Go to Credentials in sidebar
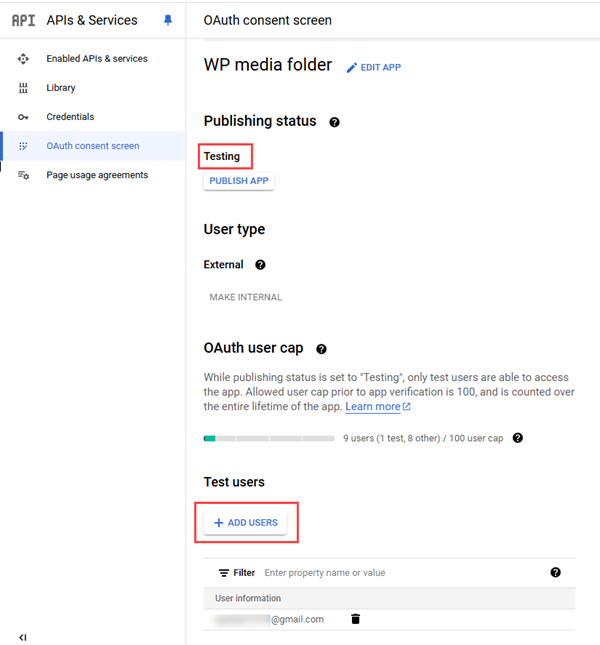 pyautogui.click(x=70, y=117)
